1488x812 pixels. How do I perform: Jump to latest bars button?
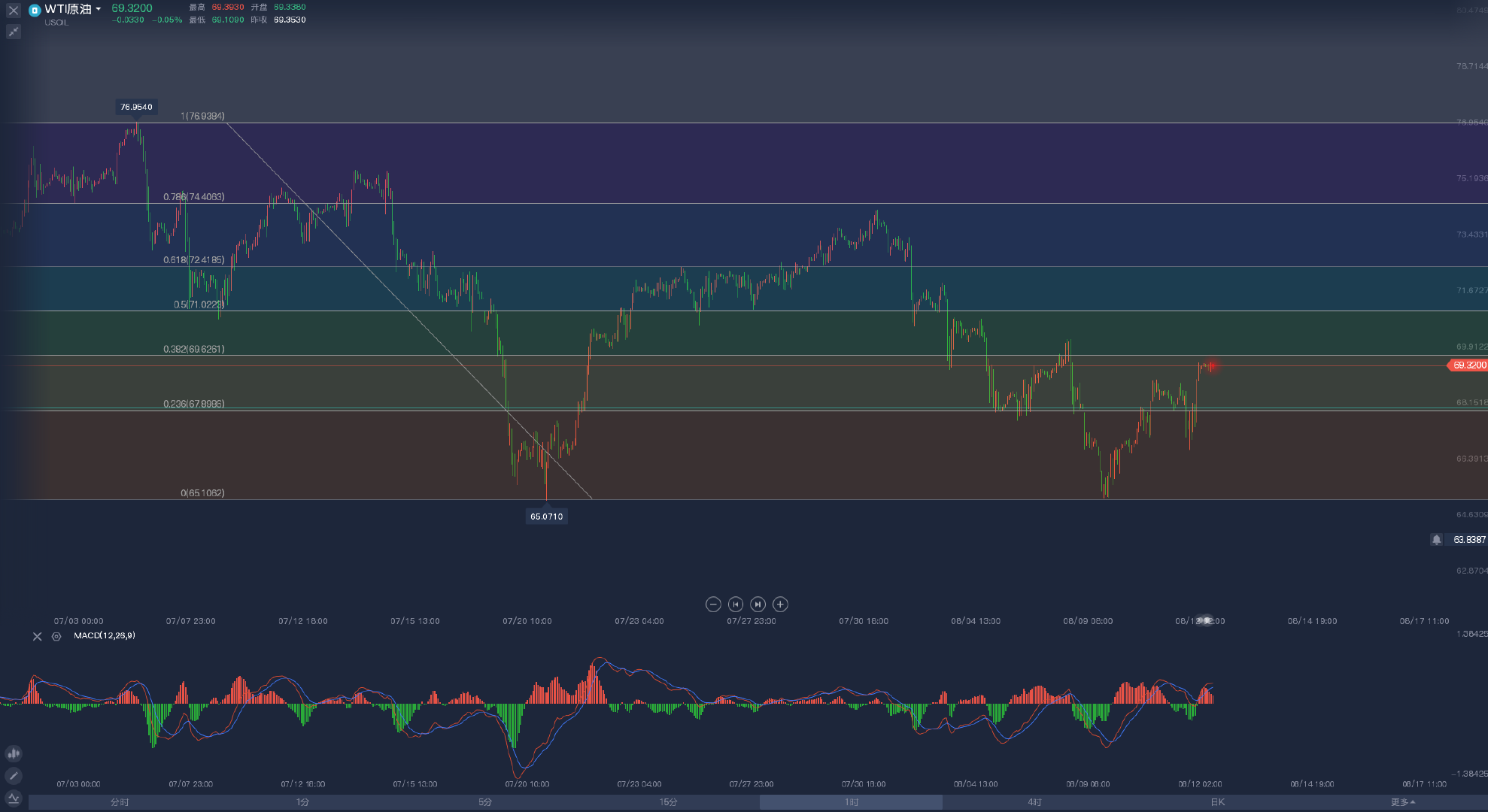click(x=758, y=604)
